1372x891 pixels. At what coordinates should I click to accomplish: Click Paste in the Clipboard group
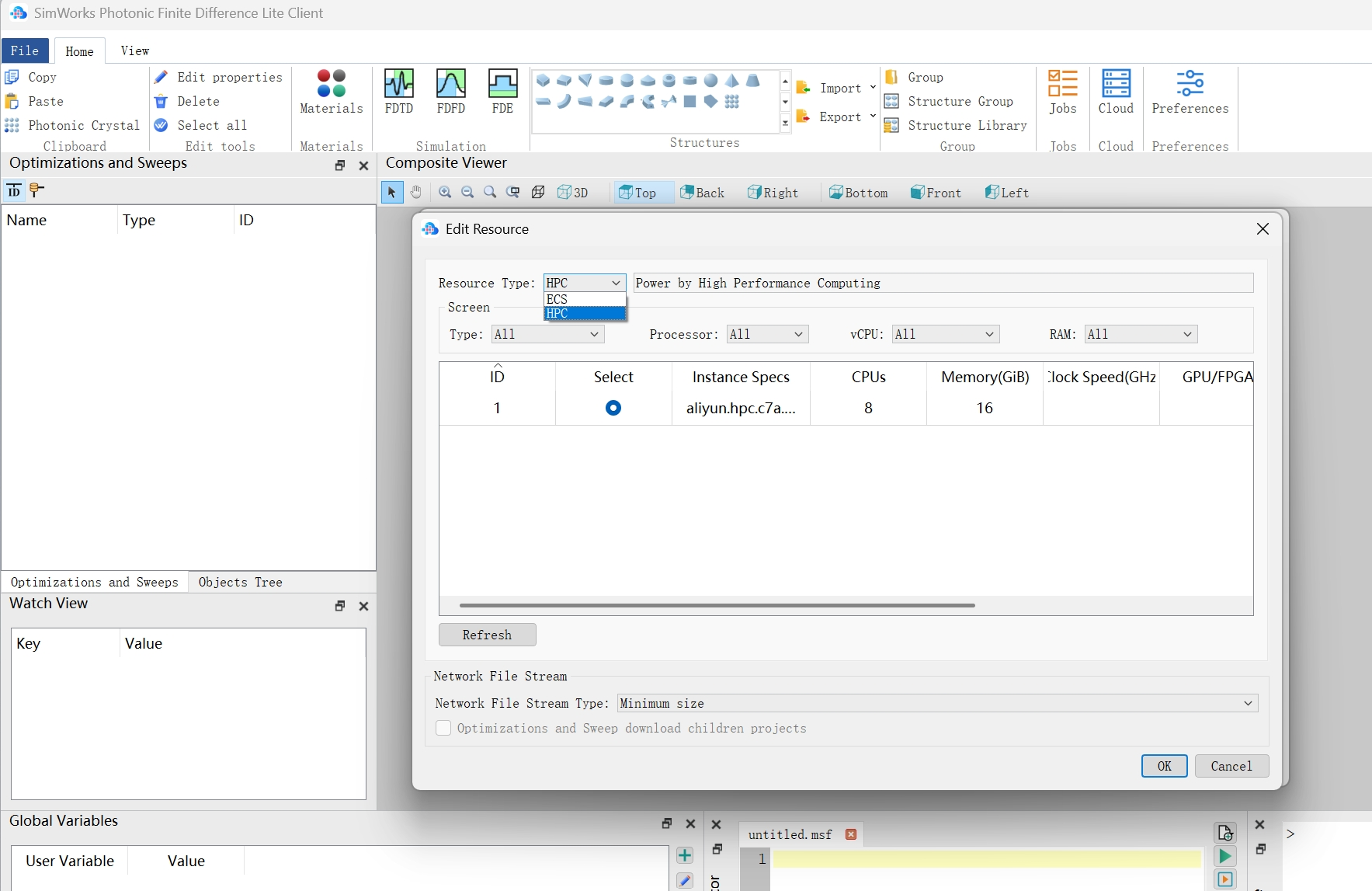(34, 101)
